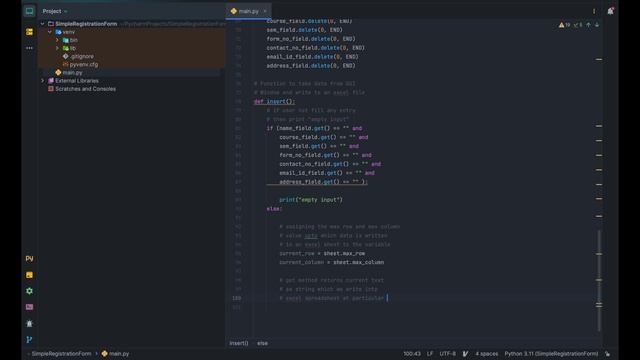Click the address_field.delete(0, END) line
The height and width of the screenshot is (360, 640).
pyautogui.click(x=311, y=66)
